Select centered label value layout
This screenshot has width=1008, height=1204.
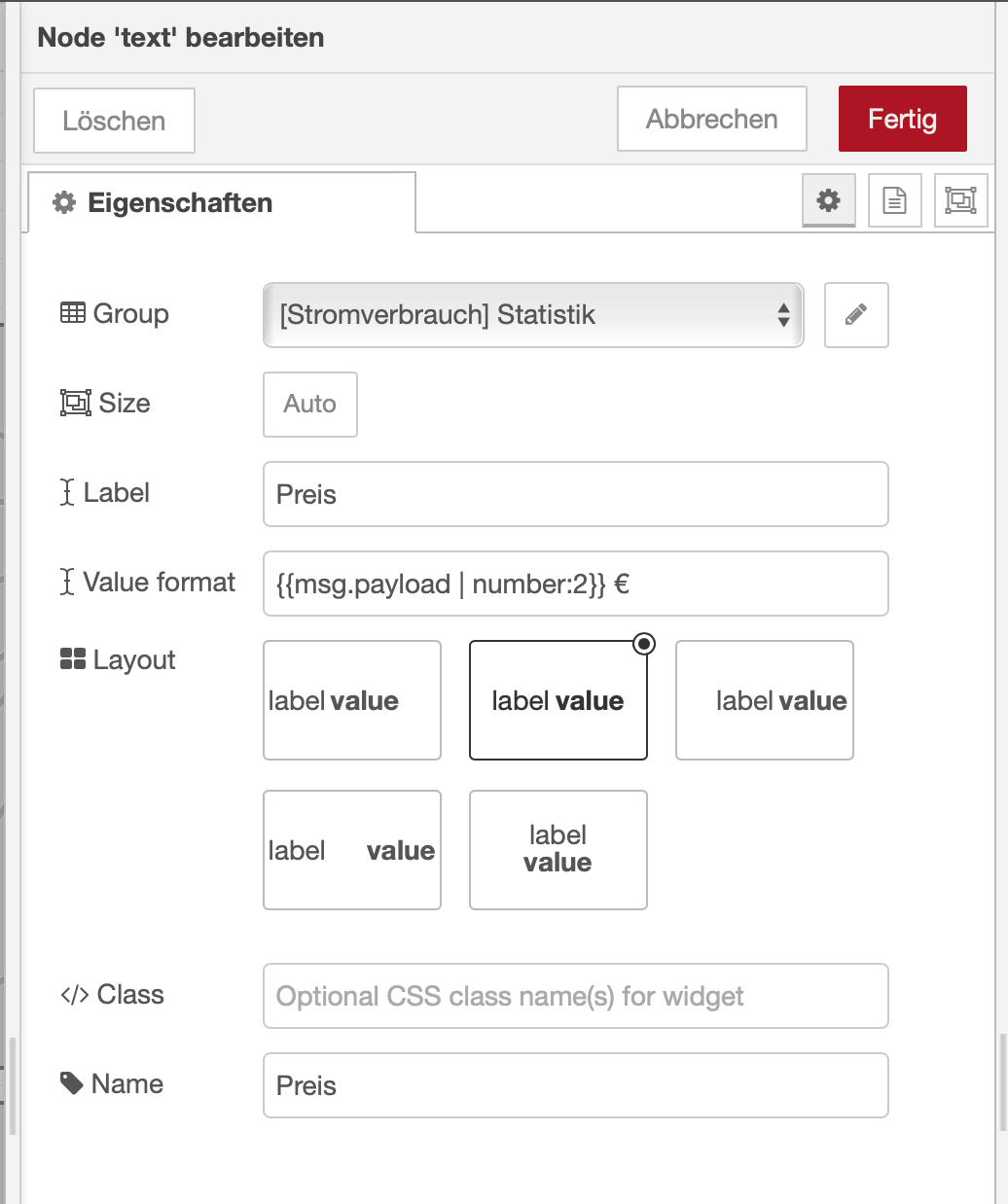[558, 700]
